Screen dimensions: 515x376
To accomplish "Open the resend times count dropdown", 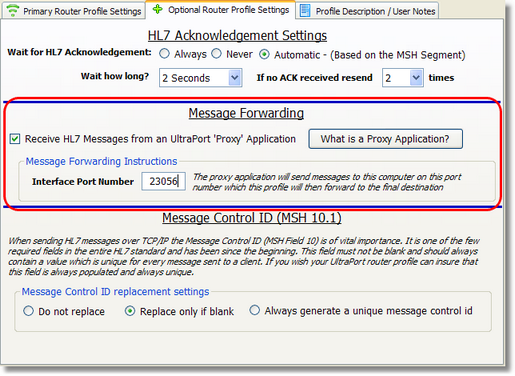I will point(403,78).
